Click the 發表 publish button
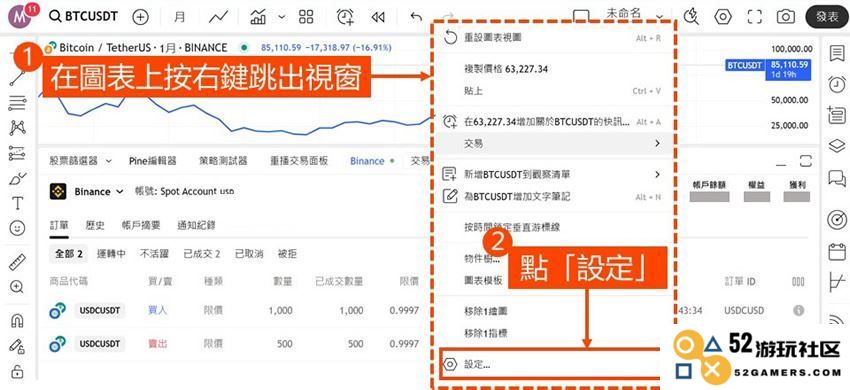The height and width of the screenshot is (390, 850). coord(827,17)
